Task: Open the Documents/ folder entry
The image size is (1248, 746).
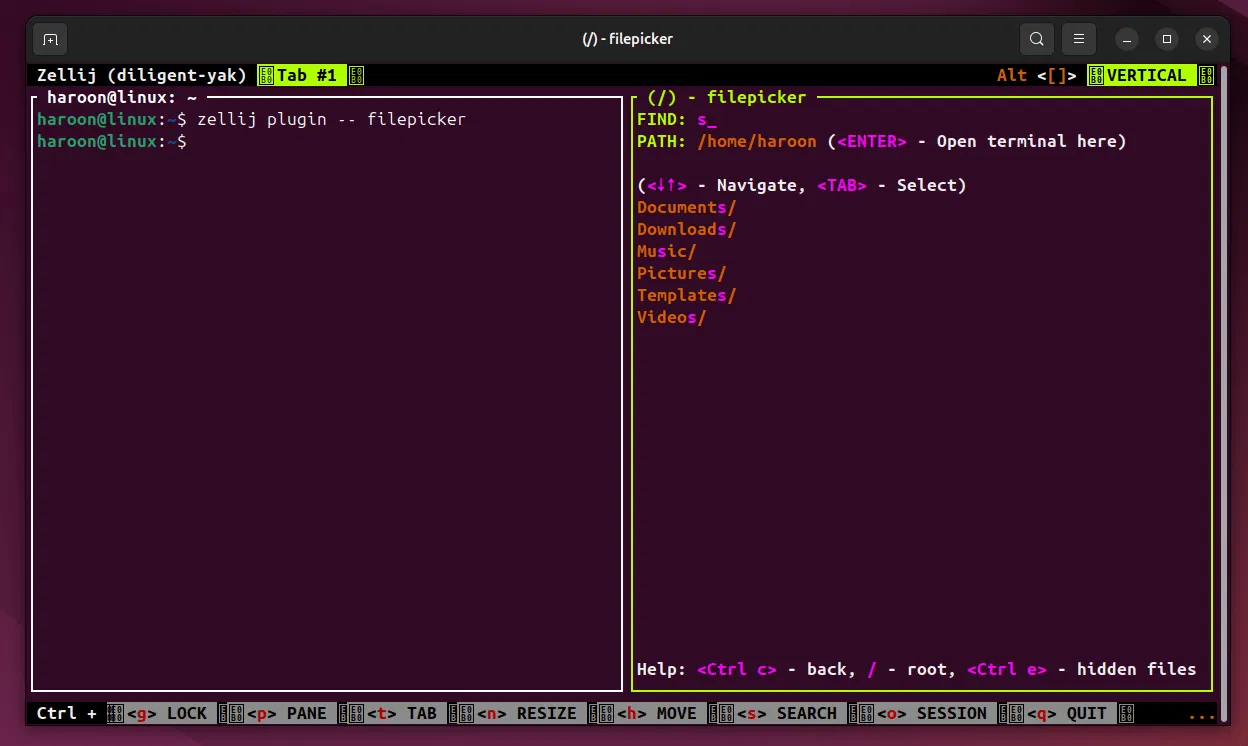Action: [x=686, y=207]
